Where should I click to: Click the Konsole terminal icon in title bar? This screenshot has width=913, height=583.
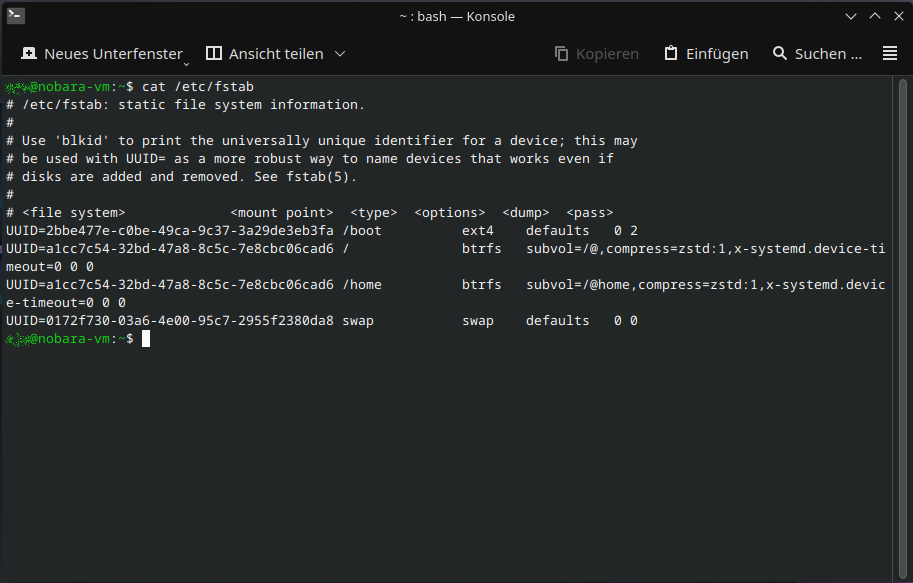click(16, 16)
